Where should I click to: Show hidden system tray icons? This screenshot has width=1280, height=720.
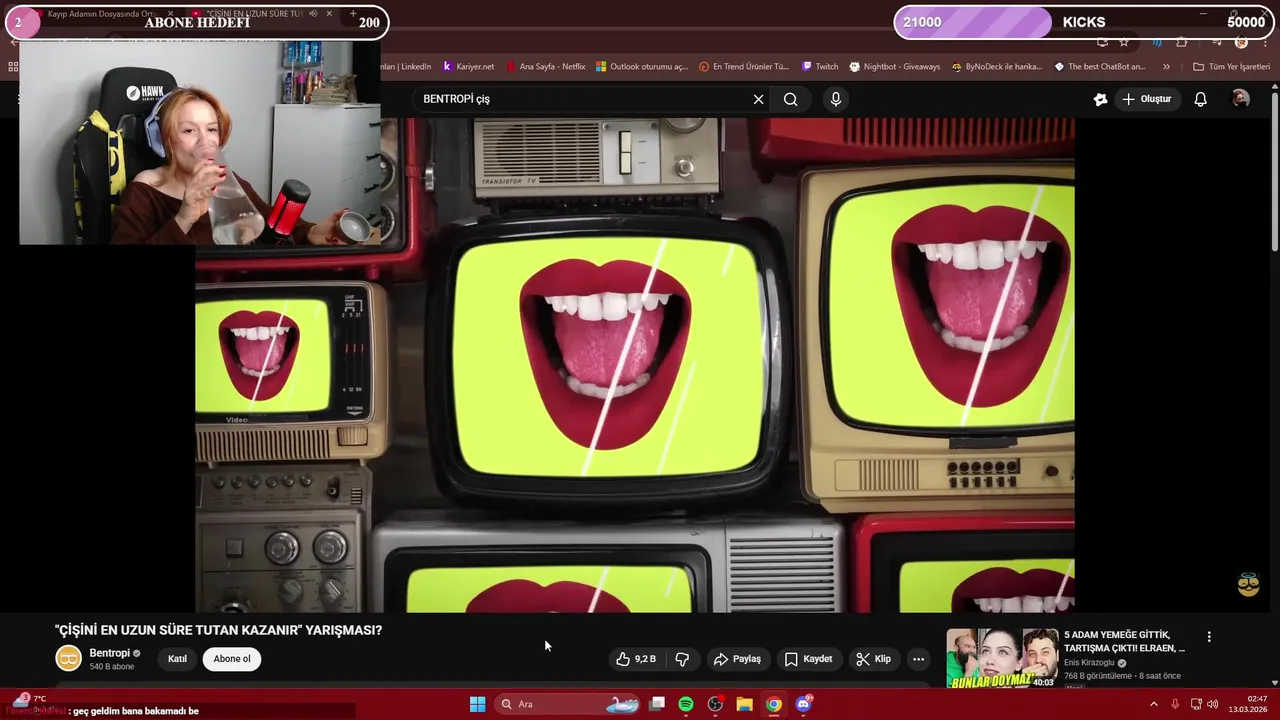(x=1153, y=704)
